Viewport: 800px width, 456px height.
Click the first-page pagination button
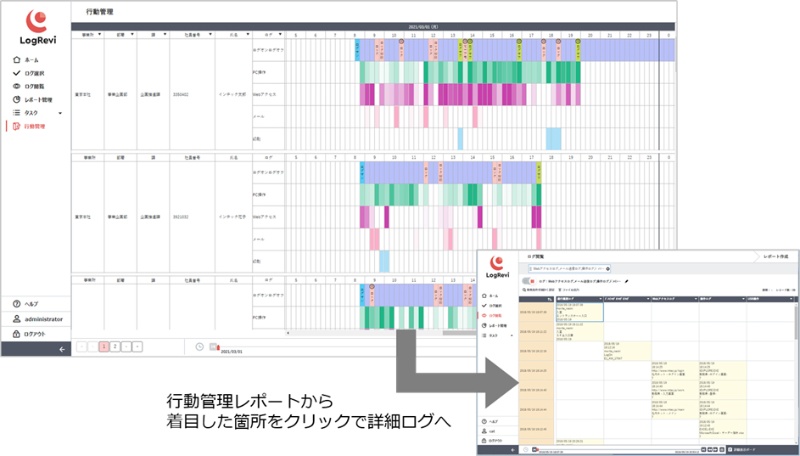[x=81, y=347]
